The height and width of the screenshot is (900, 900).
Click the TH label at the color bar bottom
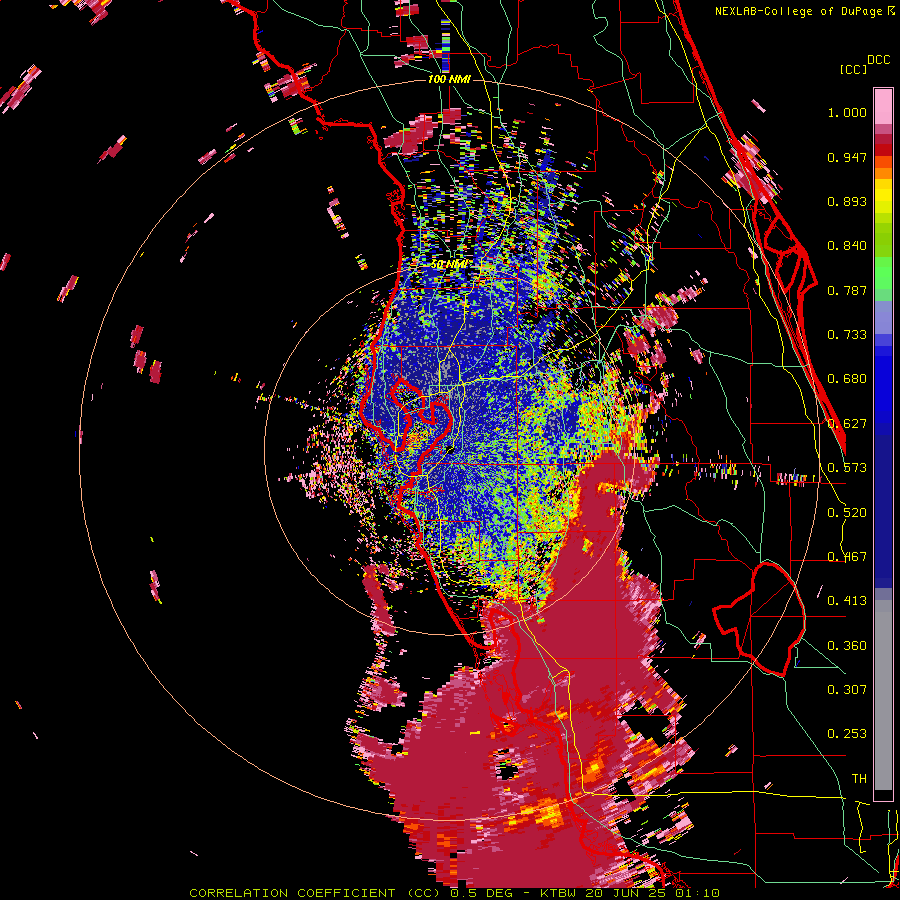tap(859, 779)
